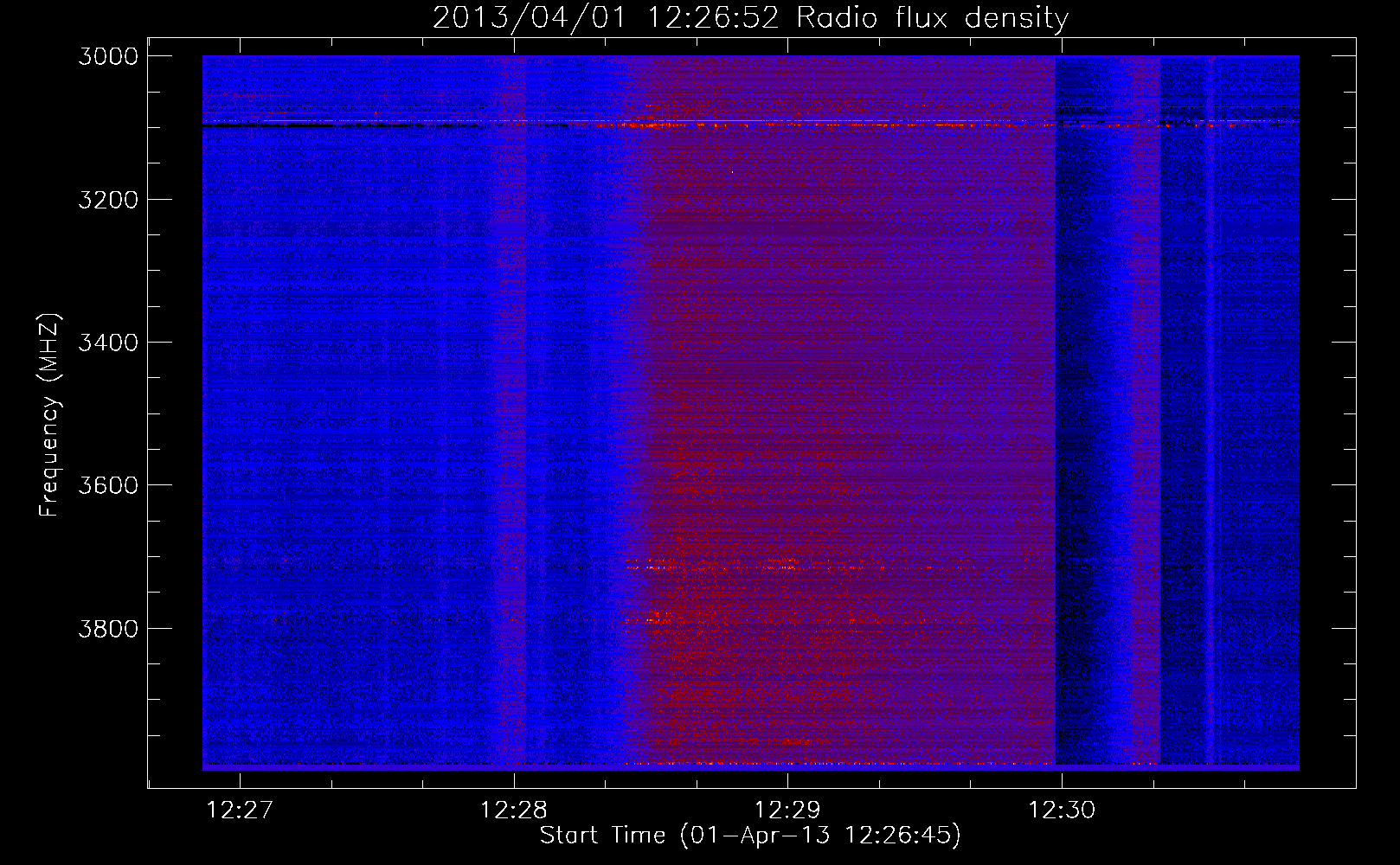Click the 12:29 time tick label
Viewport: 1400px width, 865px height.
[787, 811]
